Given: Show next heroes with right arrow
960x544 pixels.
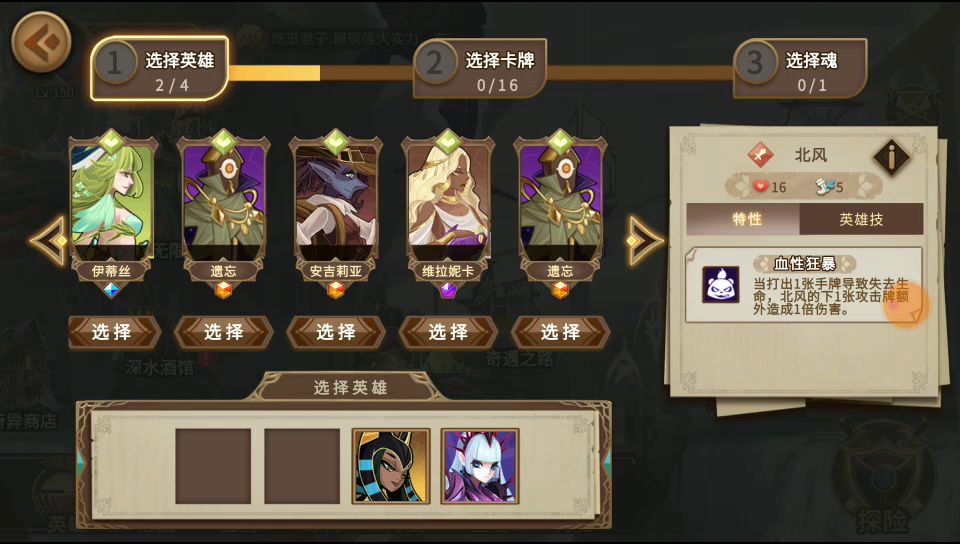Looking at the screenshot, I should click(645, 240).
